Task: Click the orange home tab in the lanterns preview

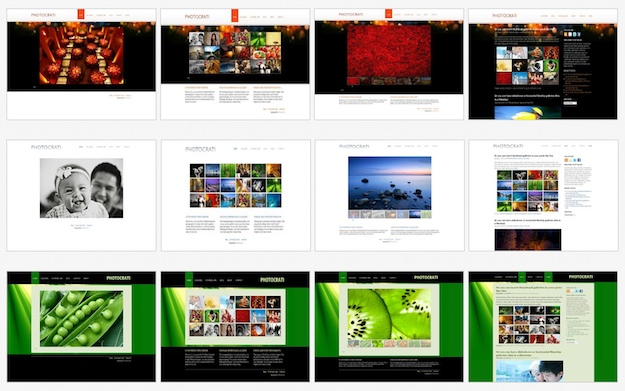Action: pos(81,14)
